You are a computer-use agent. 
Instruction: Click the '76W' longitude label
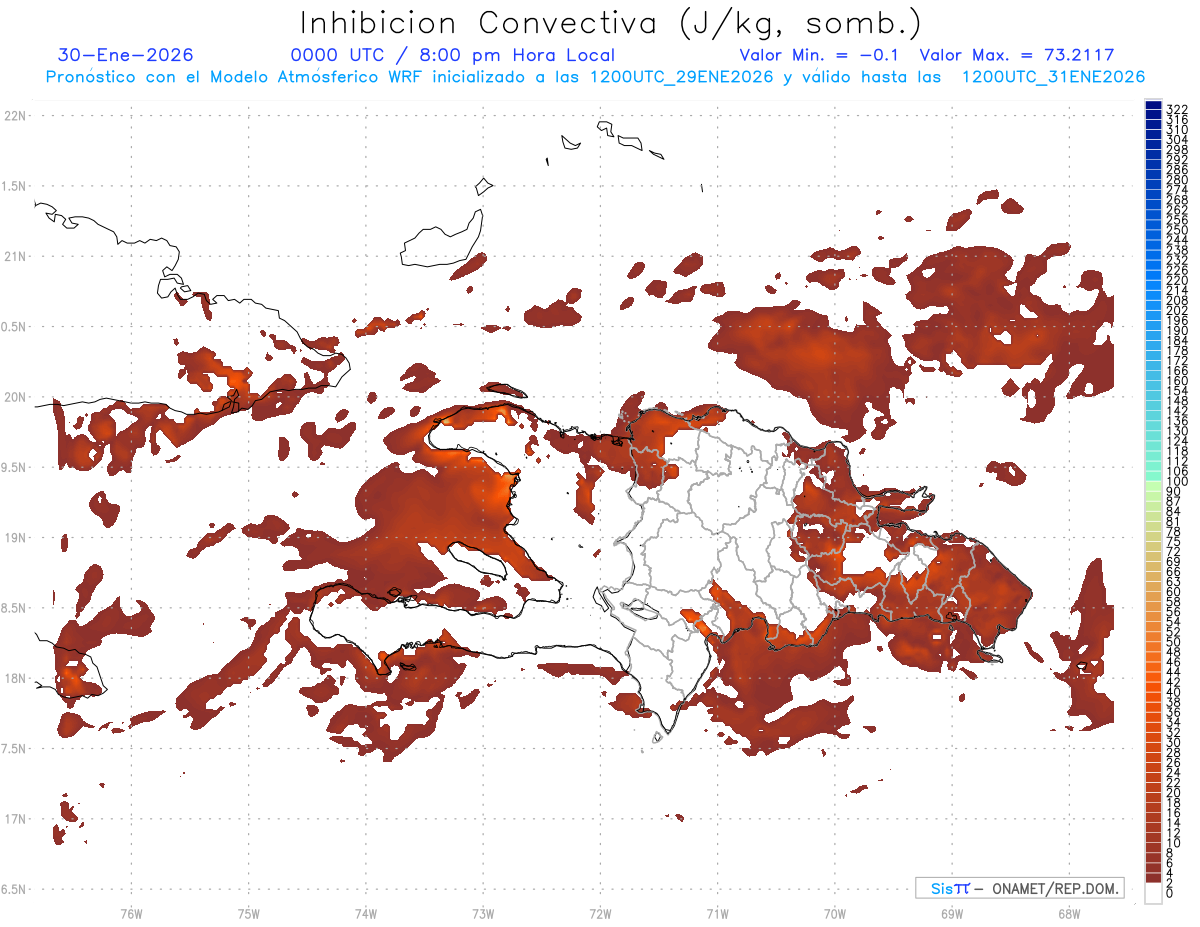click(x=131, y=913)
